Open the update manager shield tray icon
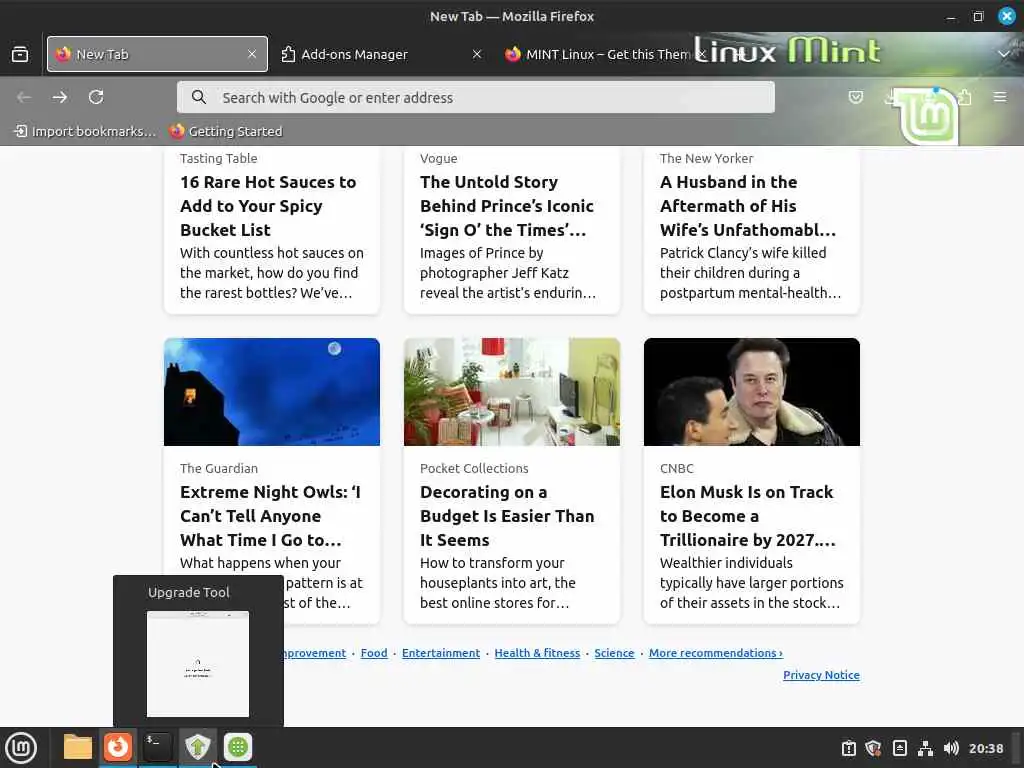This screenshot has width=1024, height=768. (873, 748)
